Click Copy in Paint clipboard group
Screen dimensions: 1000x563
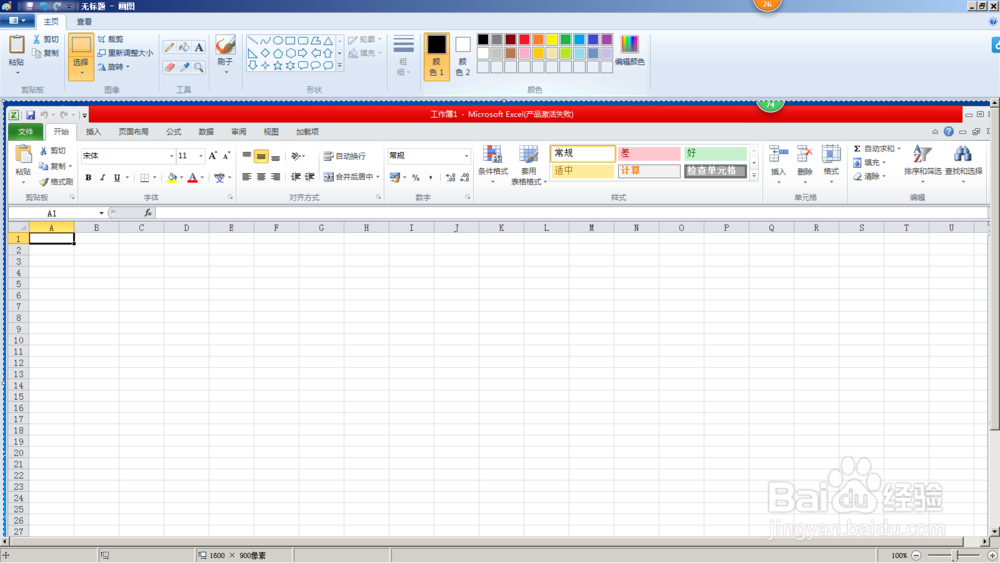pos(46,53)
